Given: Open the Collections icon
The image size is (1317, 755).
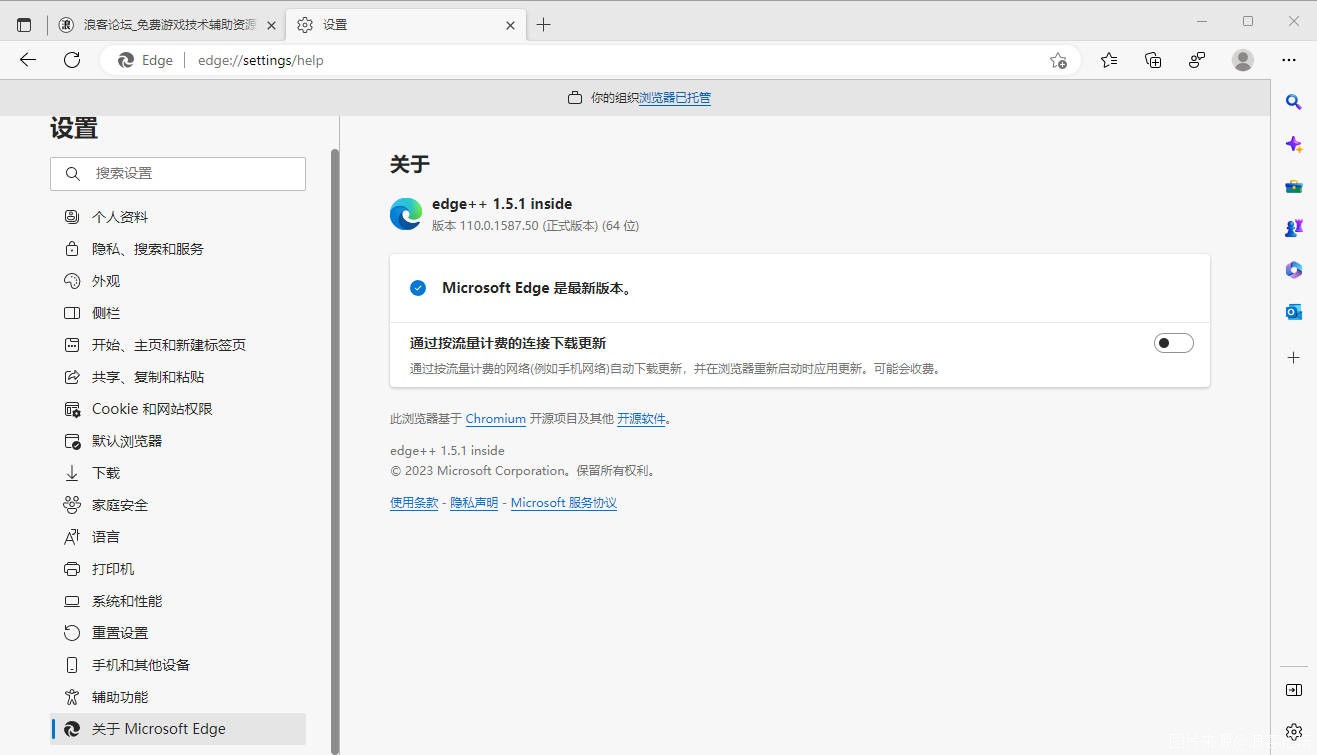Looking at the screenshot, I should (1153, 60).
